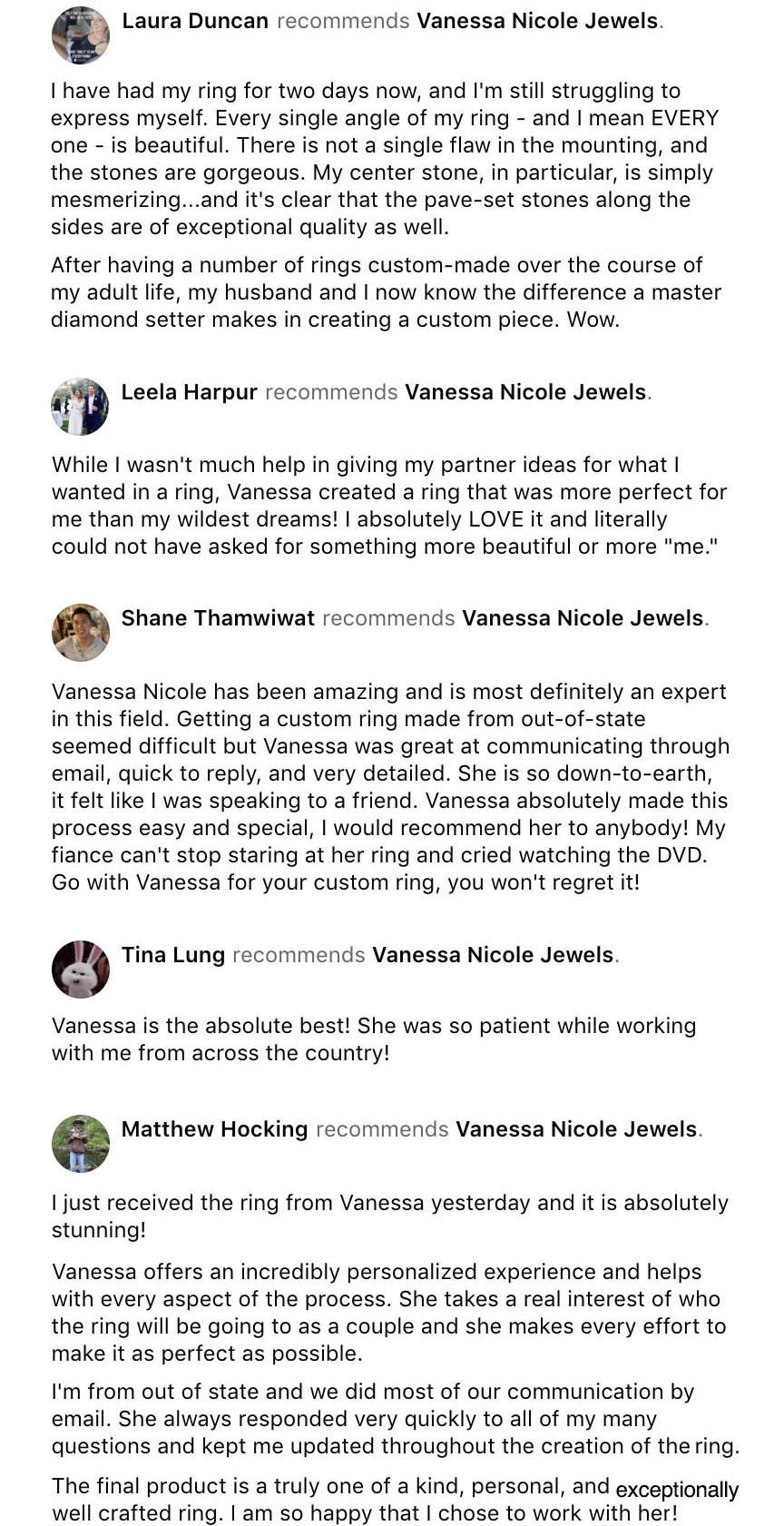The image size is (784, 1526).
Task: Open Tina Lung's name link
Action: coord(173,955)
